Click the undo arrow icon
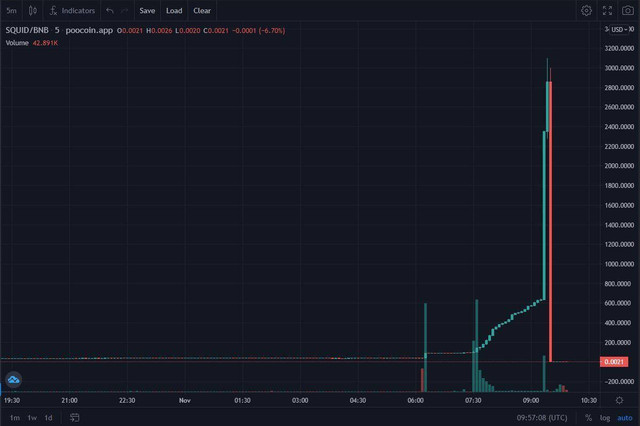 [109, 10]
